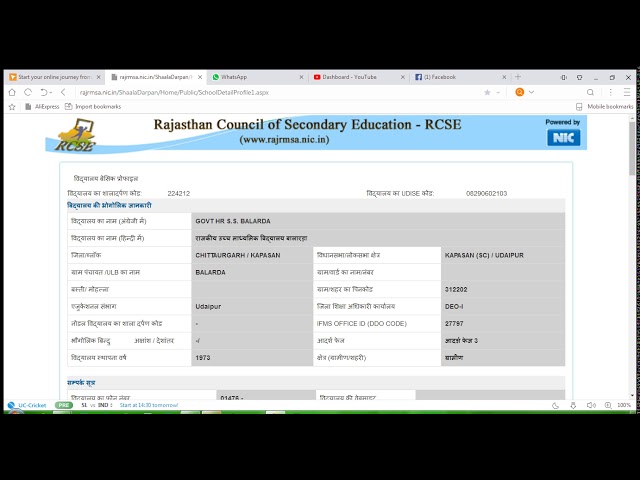This screenshot has height=480, width=640.
Task: Close the 'Start your online journey' tab
Action: click(98, 77)
